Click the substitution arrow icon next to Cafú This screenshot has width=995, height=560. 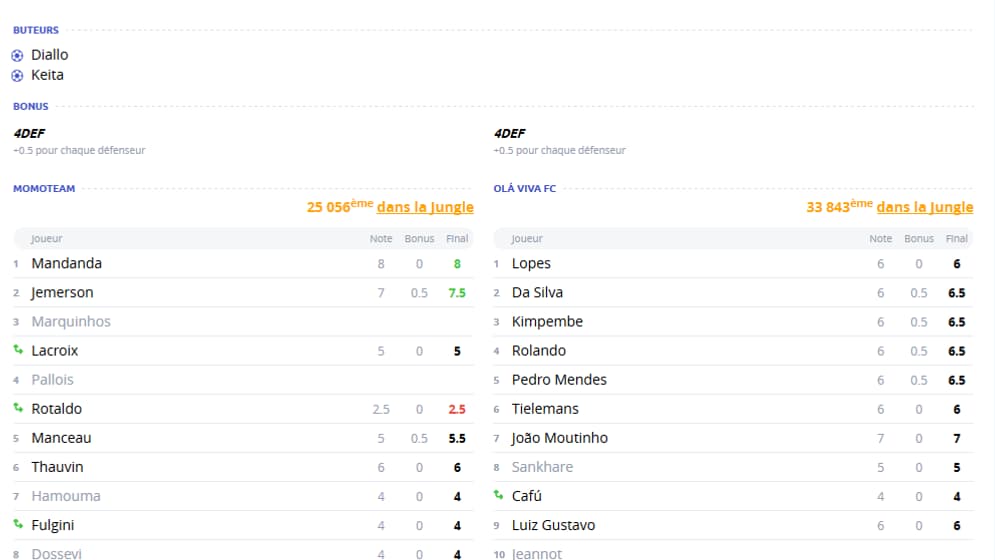(498, 495)
